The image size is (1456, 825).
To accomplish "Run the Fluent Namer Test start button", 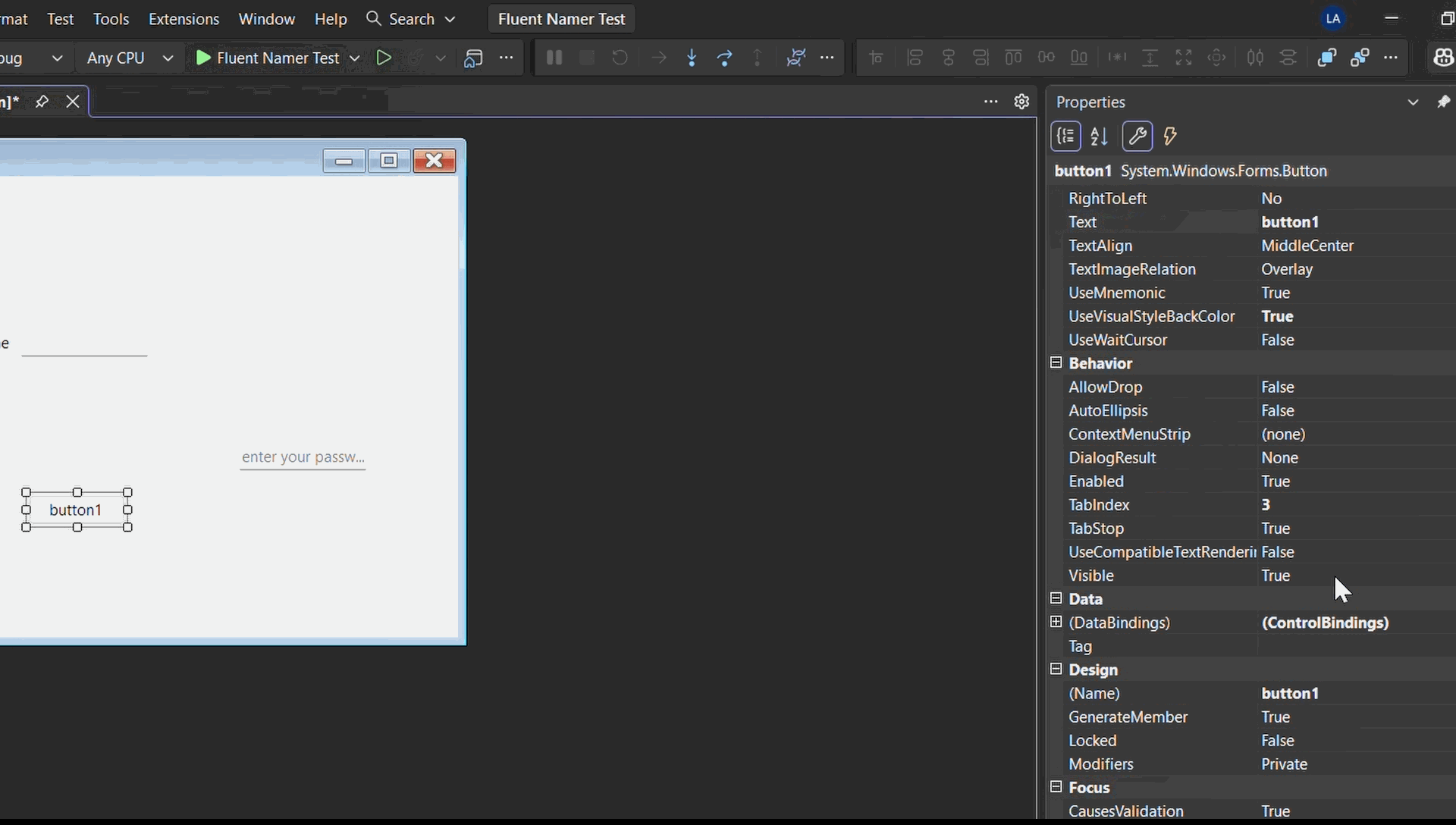I will tap(267, 58).
